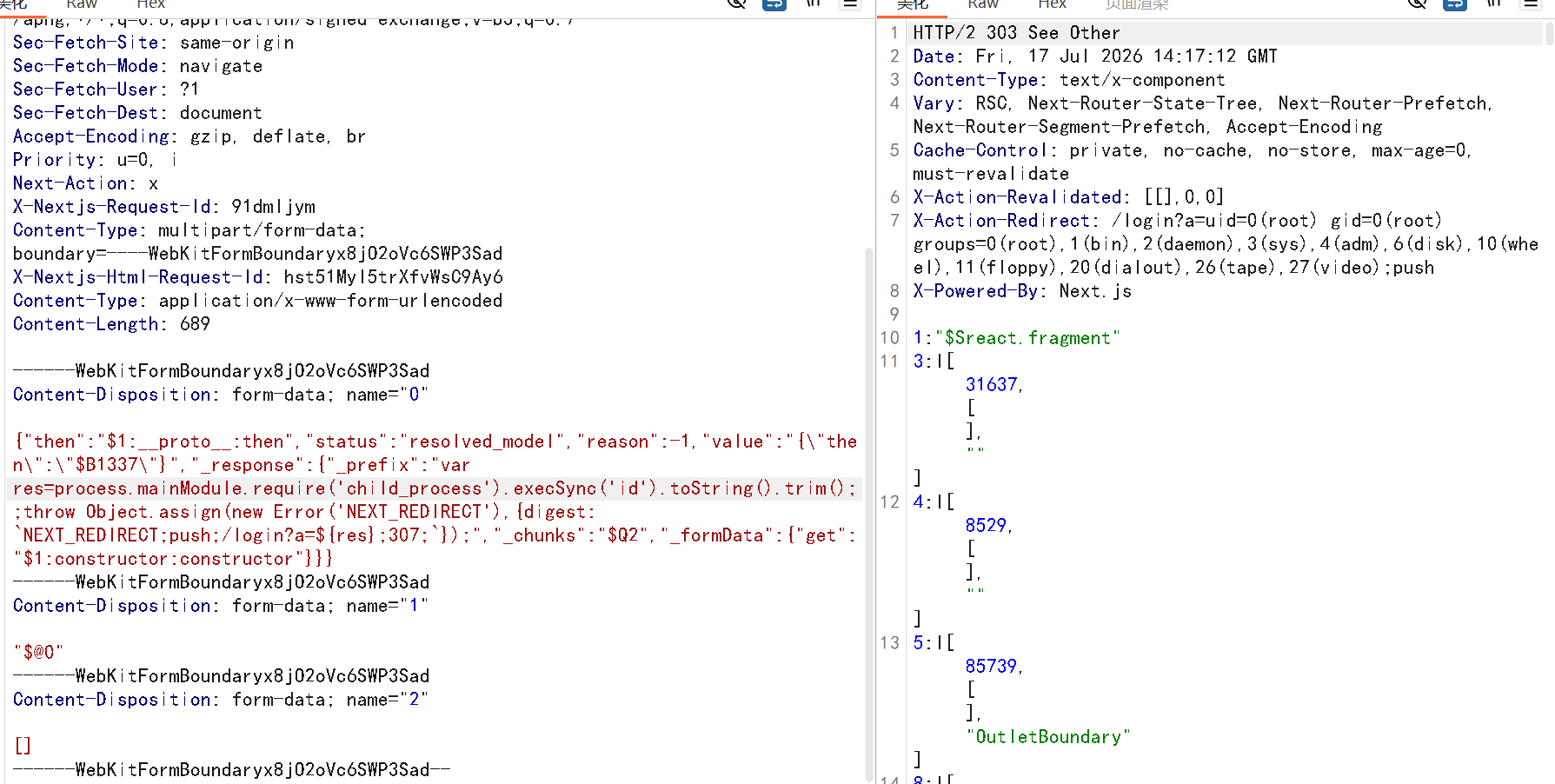Click the X-Action-Redirect header line

(1177, 221)
